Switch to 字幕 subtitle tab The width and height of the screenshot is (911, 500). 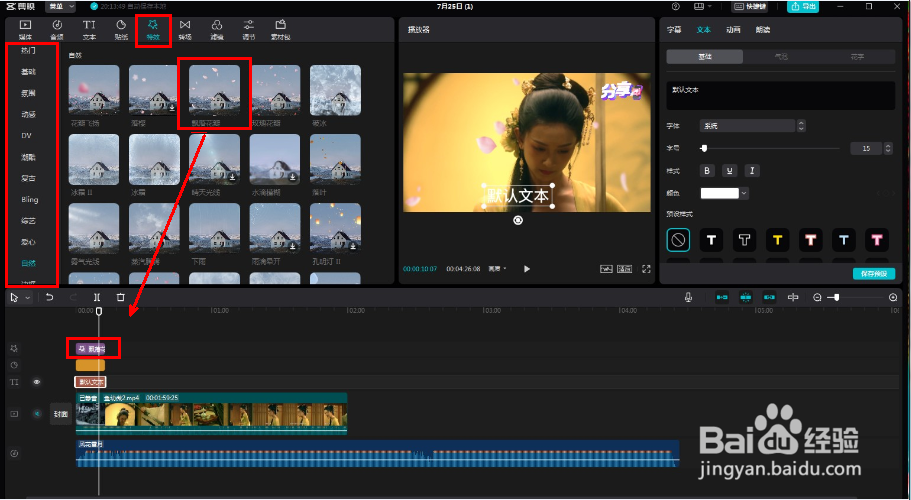[x=674, y=30]
